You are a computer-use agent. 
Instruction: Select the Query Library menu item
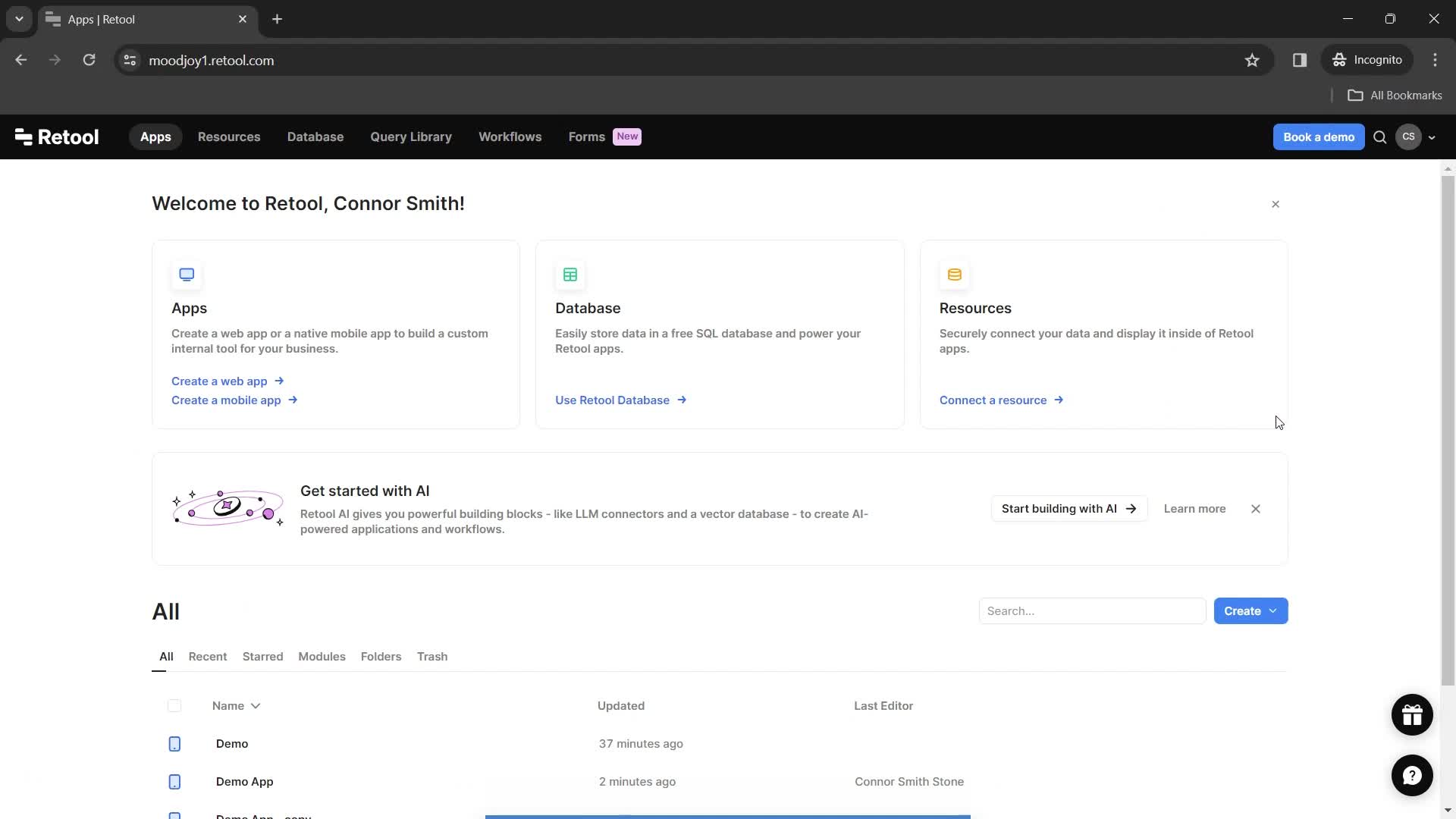(411, 136)
